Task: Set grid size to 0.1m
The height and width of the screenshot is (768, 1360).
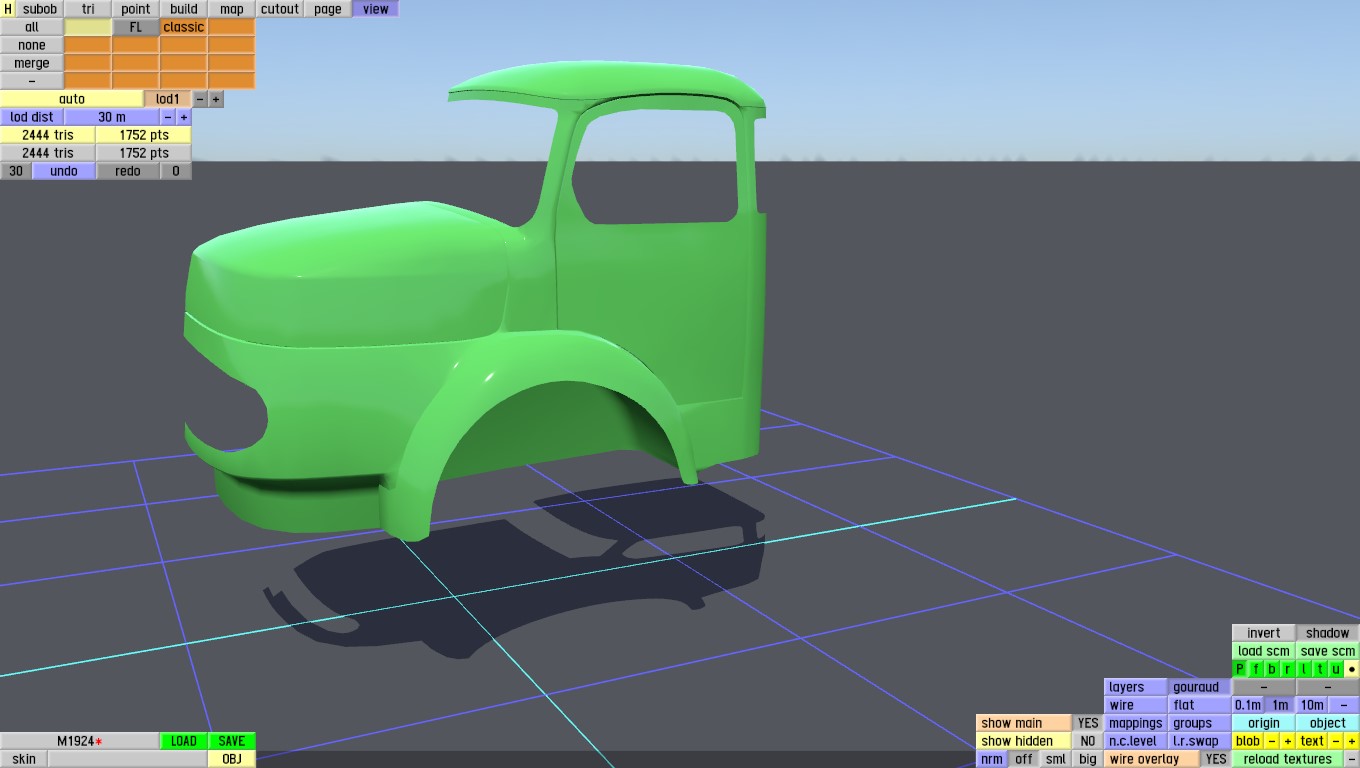Action: (x=1248, y=705)
